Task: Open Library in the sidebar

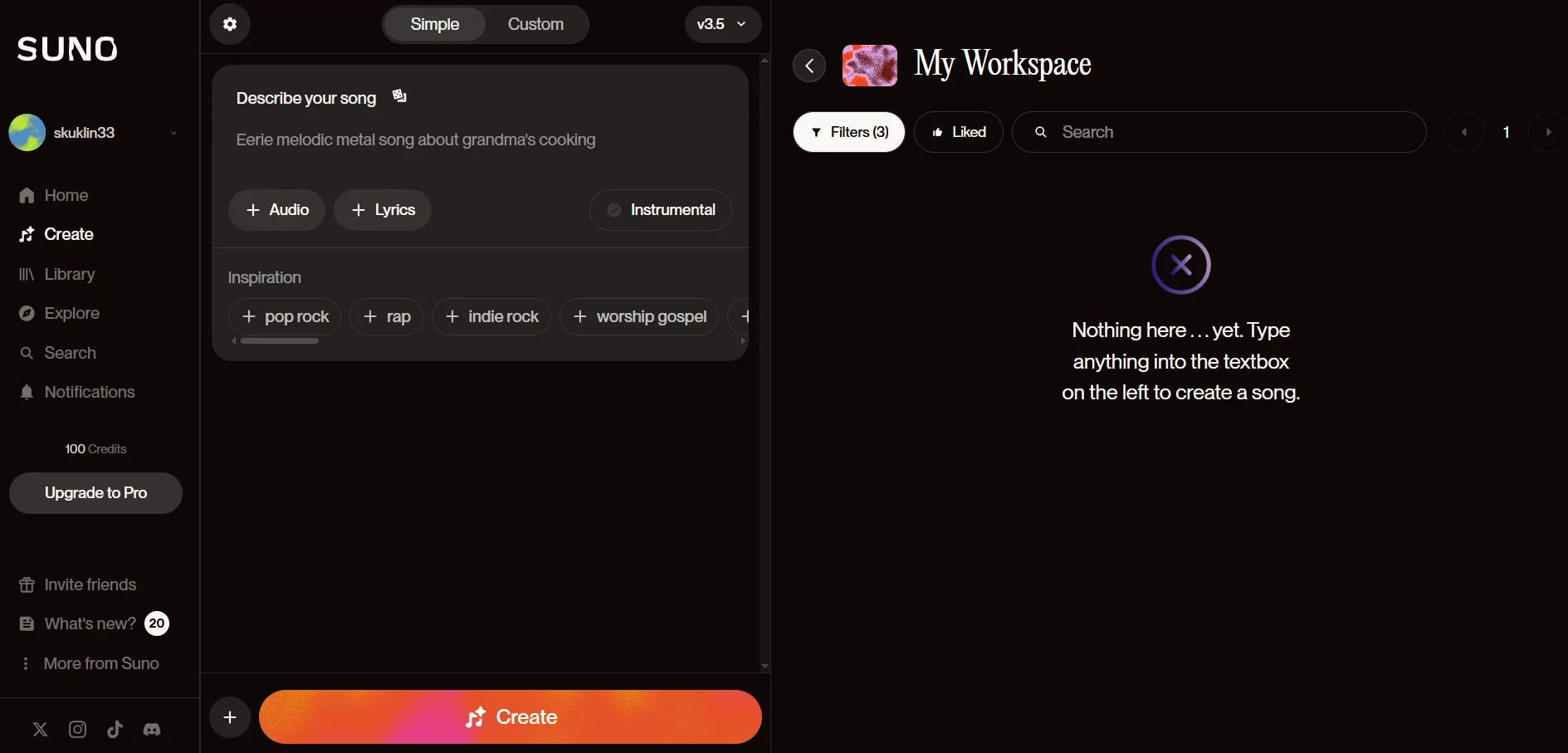Action: coord(57,274)
